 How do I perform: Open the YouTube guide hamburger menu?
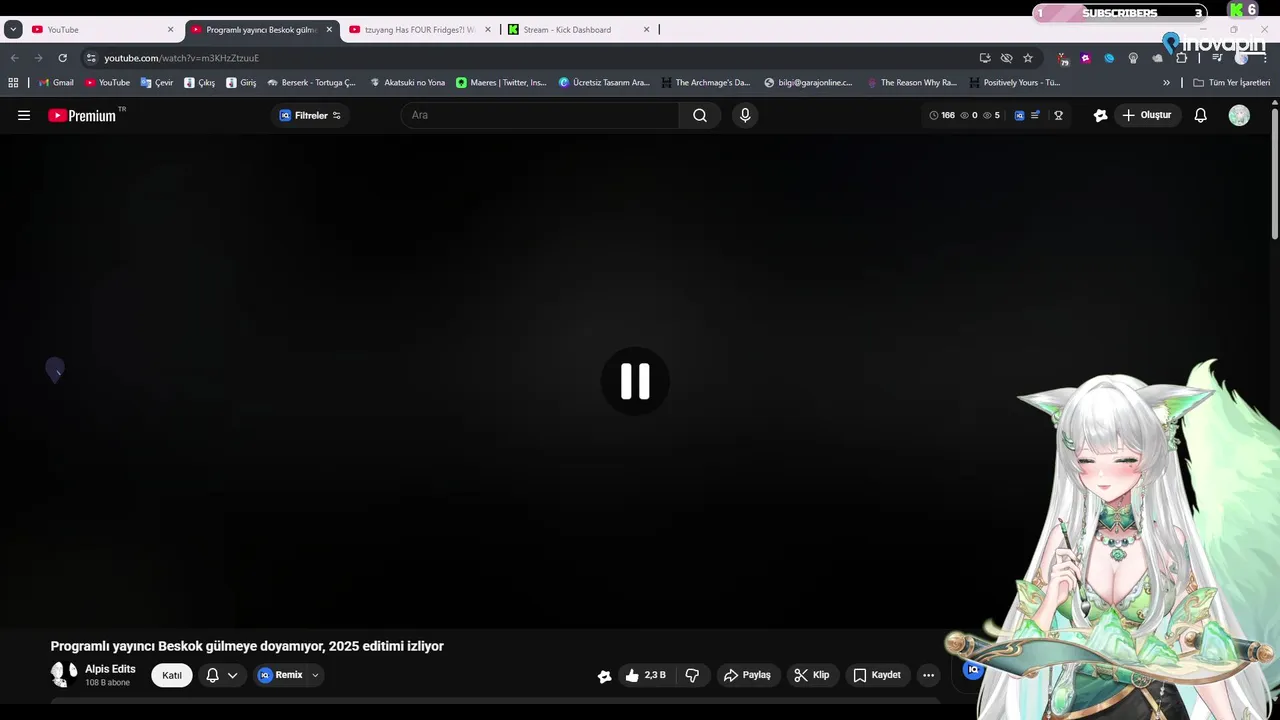click(24, 115)
